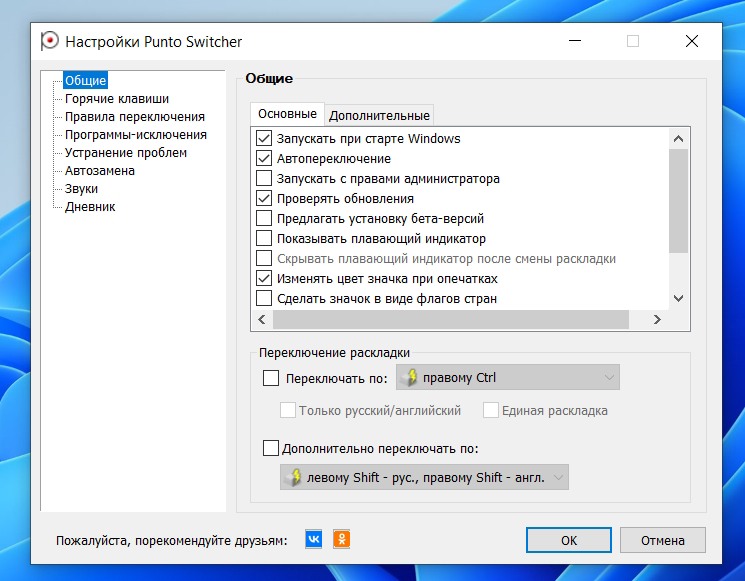Image resolution: width=745 pixels, height=581 pixels.
Task: Click the options list scroll-down arrow
Action: (x=678, y=298)
